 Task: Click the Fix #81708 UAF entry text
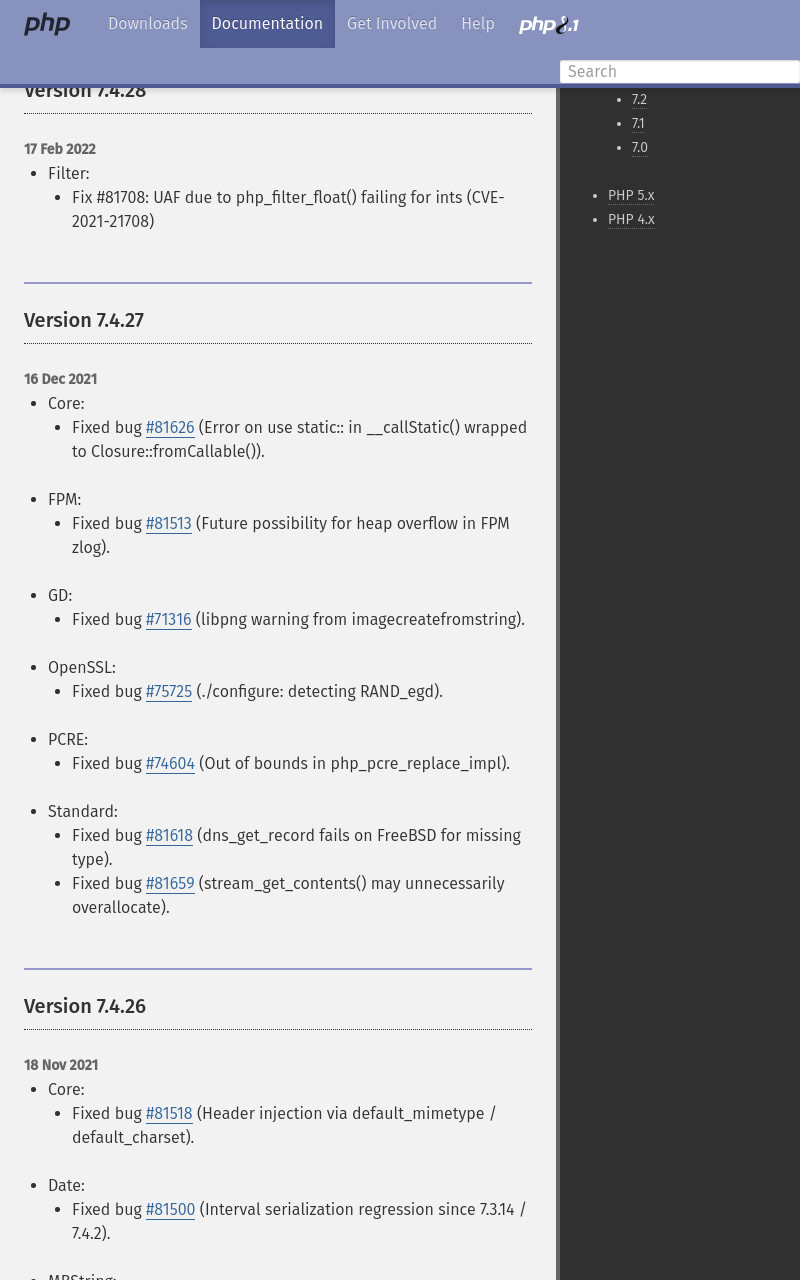tap(288, 210)
